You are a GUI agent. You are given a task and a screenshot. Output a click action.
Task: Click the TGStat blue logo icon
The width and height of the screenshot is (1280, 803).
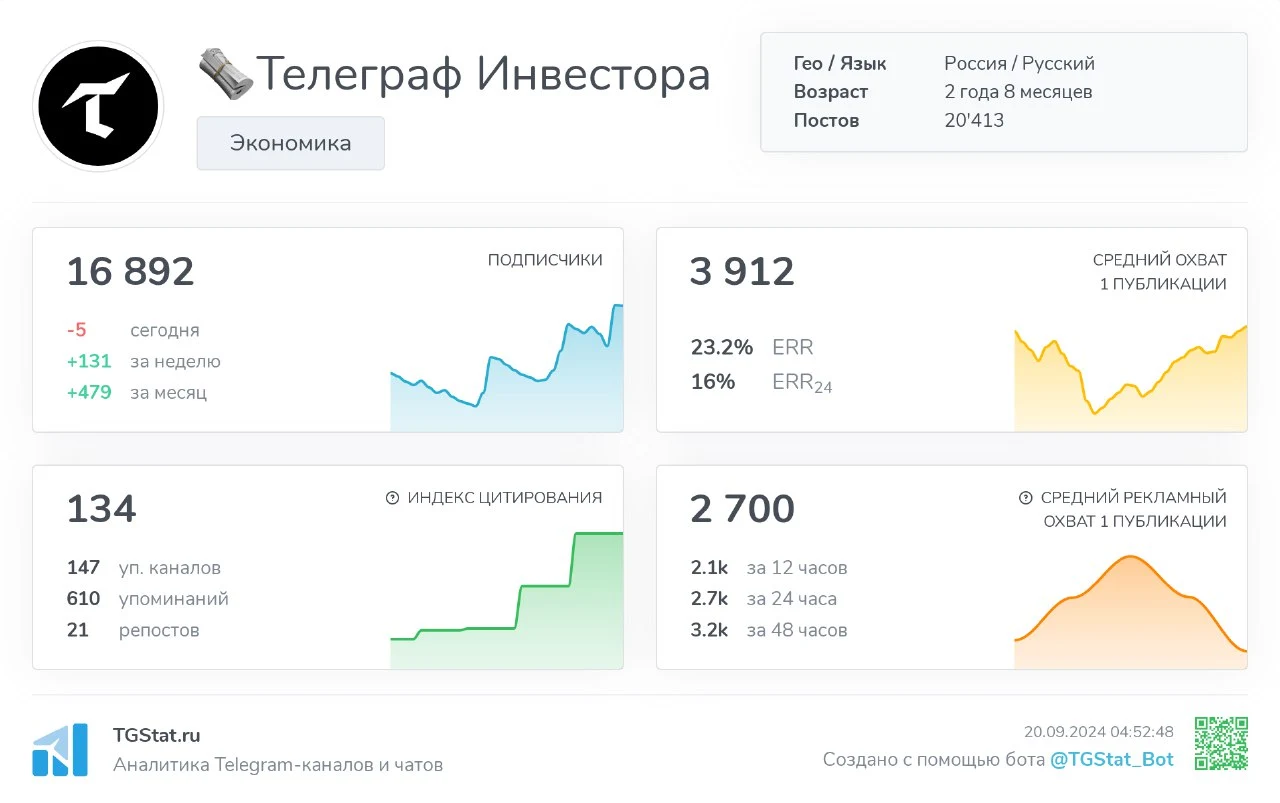pos(60,749)
